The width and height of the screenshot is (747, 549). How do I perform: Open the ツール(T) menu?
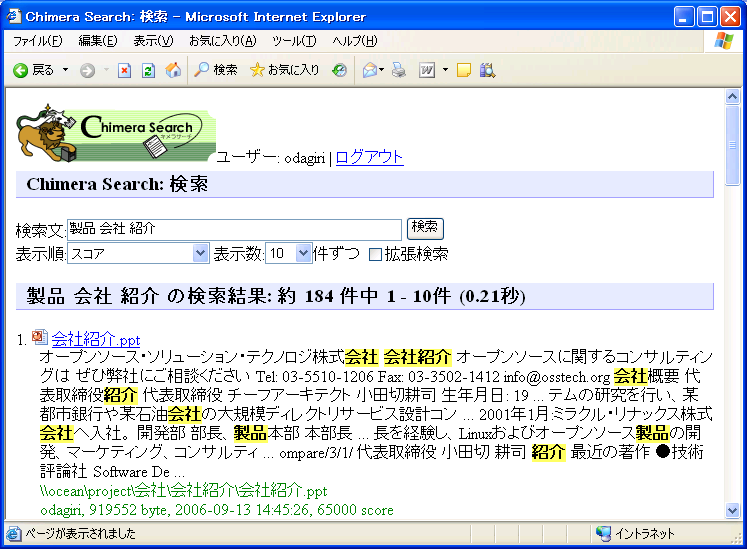coord(294,41)
